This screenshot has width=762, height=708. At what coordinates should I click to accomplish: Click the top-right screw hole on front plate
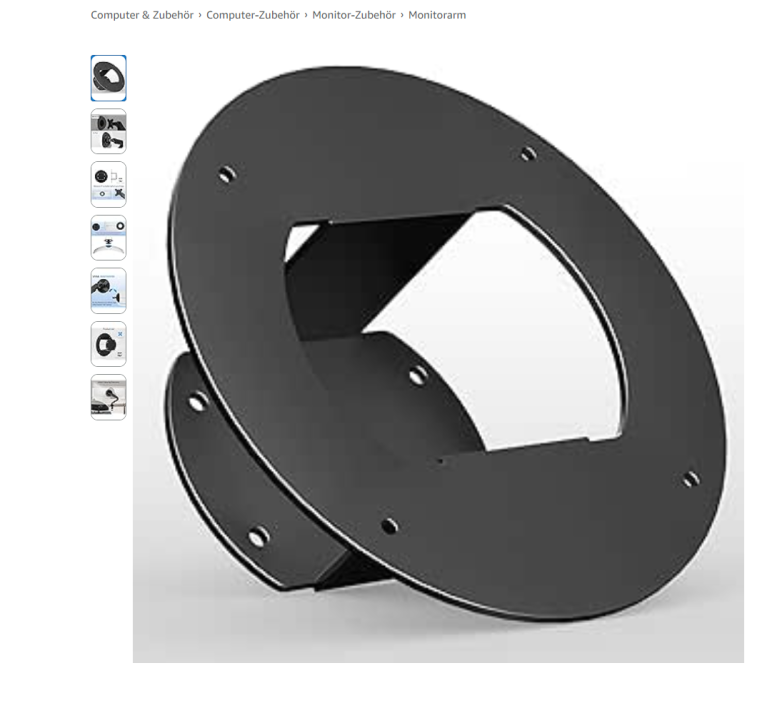click(528, 154)
